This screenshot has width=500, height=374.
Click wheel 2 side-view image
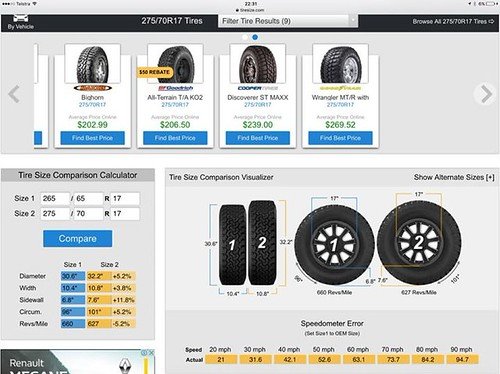[419, 243]
